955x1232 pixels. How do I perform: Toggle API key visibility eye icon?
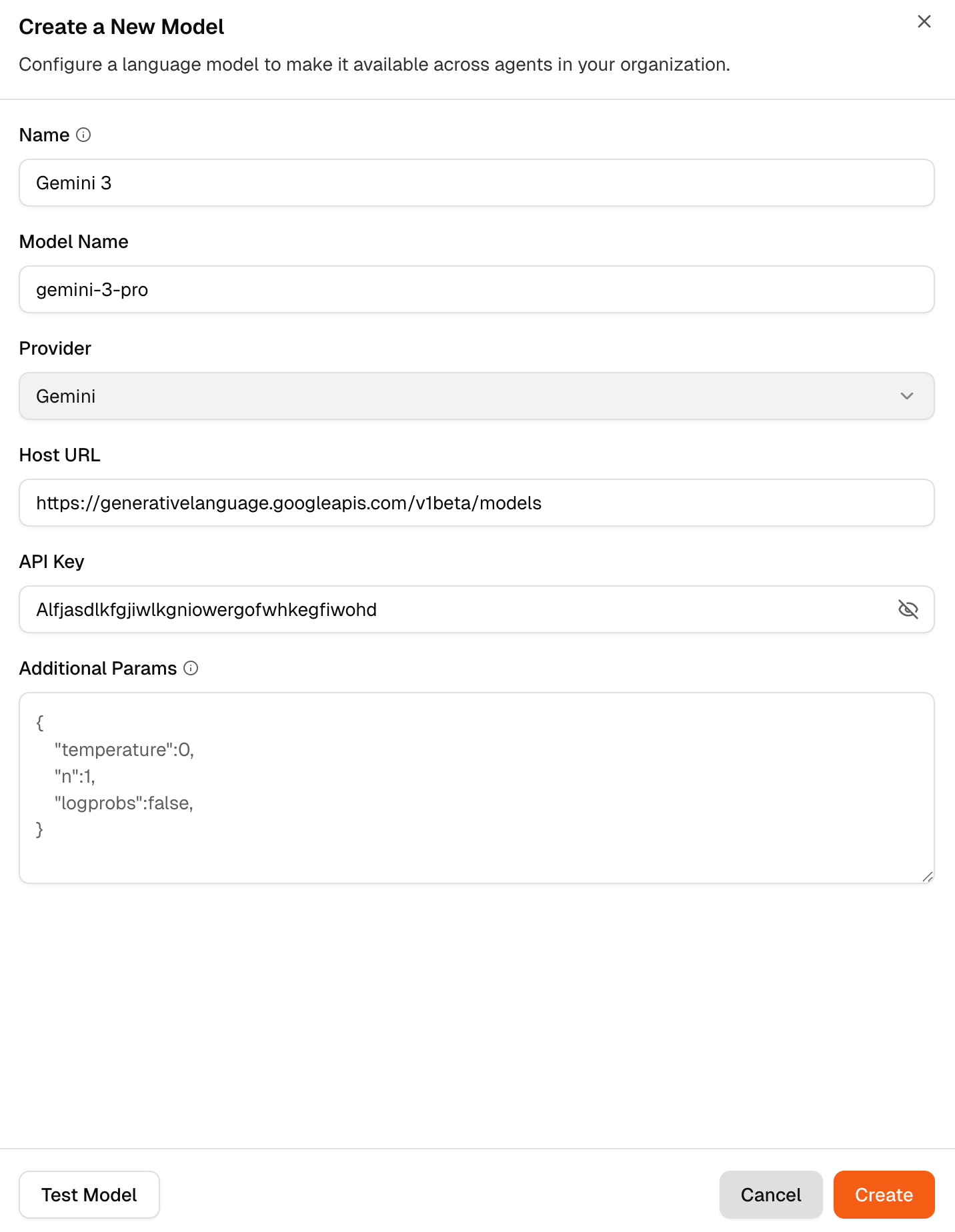[908, 609]
